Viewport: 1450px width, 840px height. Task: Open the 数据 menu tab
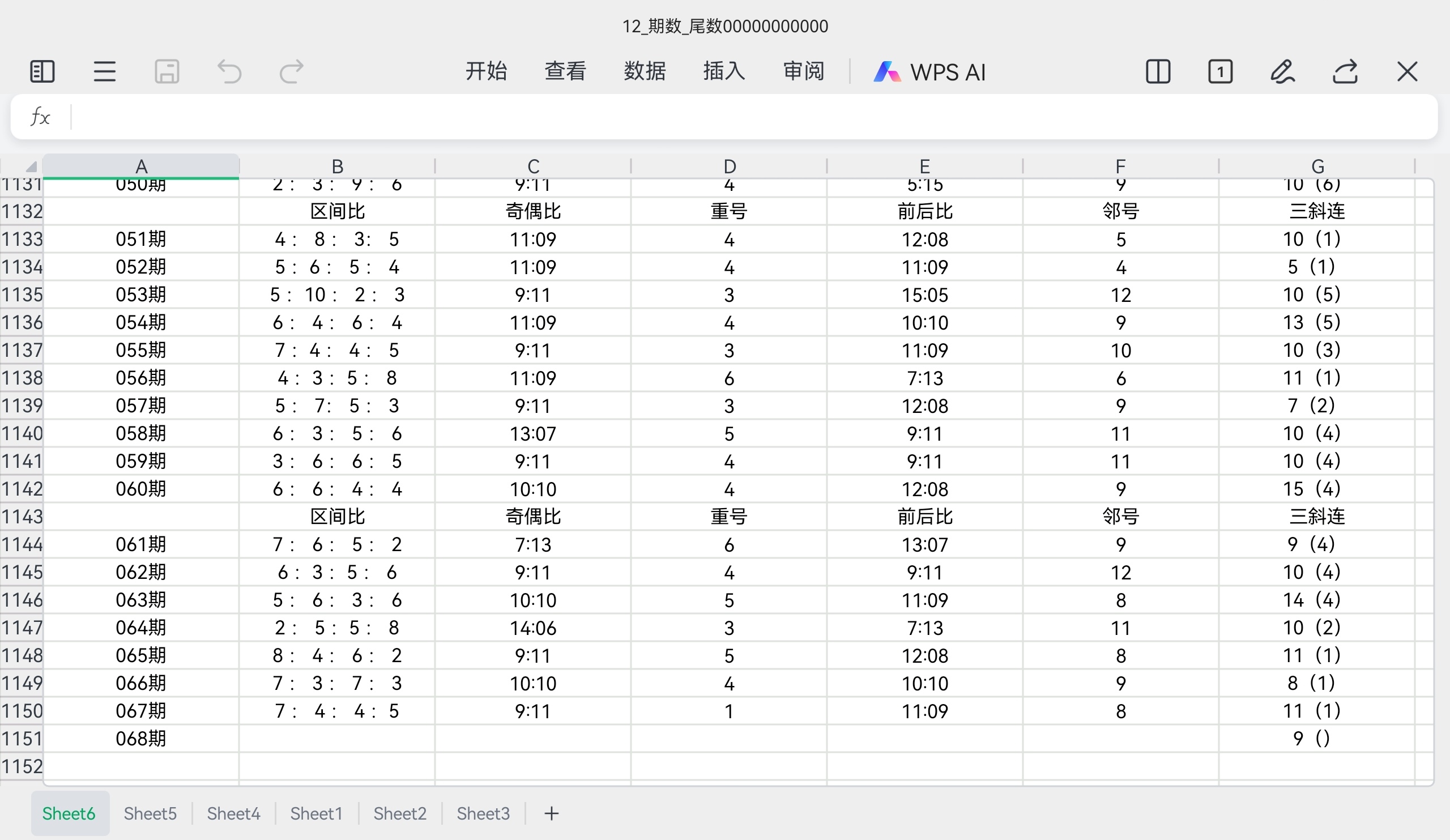pos(645,72)
